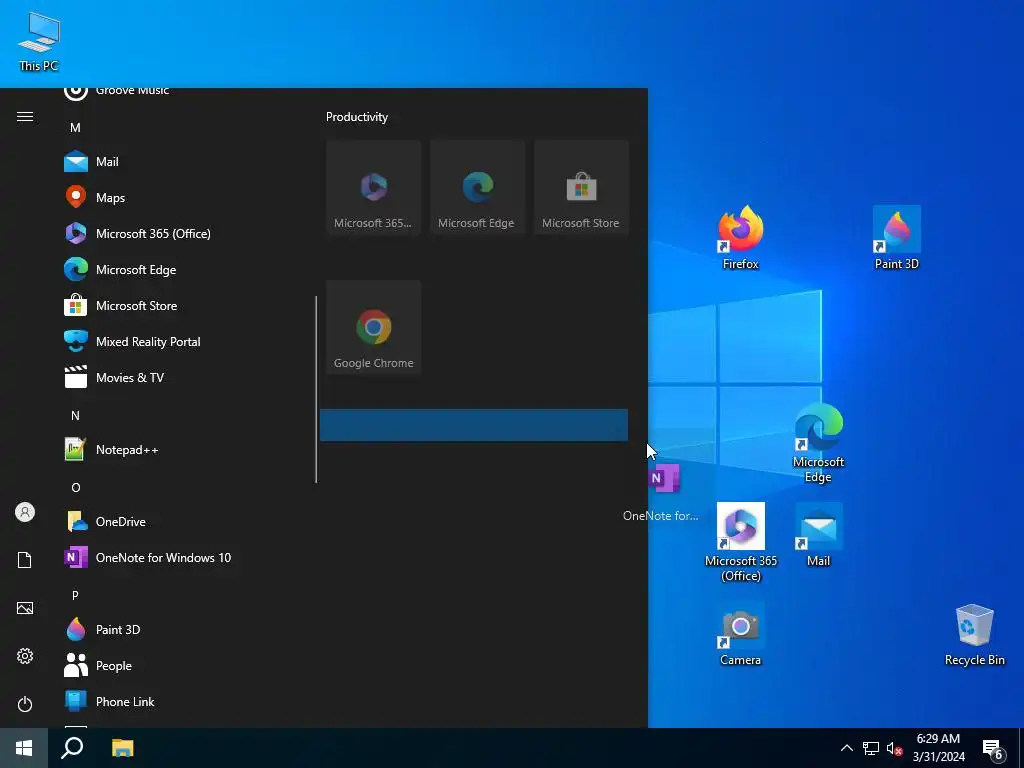The width and height of the screenshot is (1024, 768).
Task: Open Microsoft 365 (Office) in app list
Action: point(183,233)
